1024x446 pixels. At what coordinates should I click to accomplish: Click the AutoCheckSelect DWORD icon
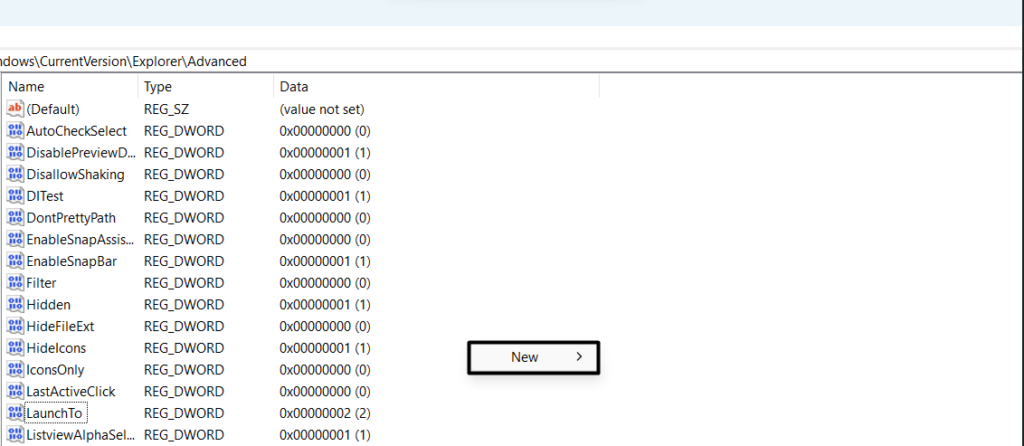[14, 131]
